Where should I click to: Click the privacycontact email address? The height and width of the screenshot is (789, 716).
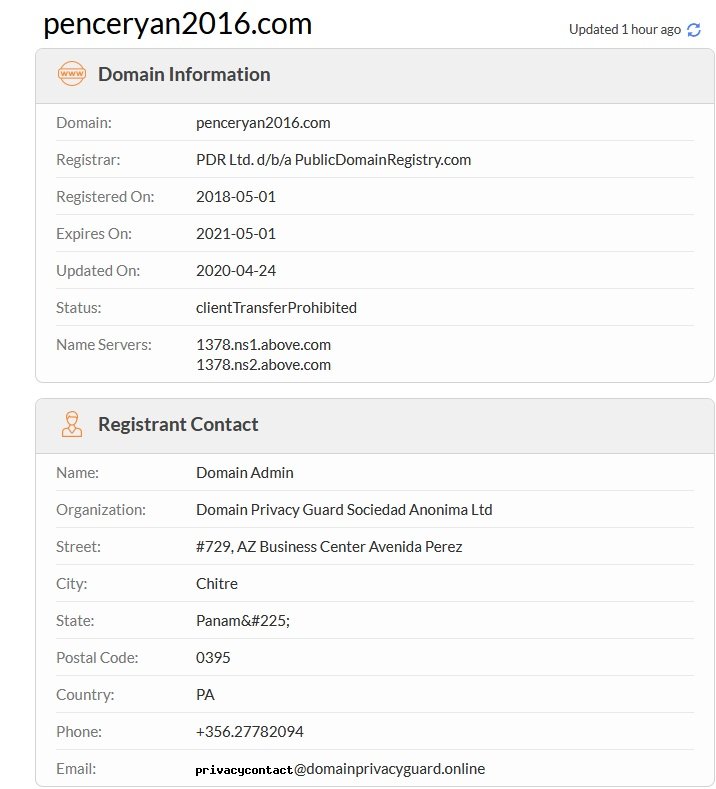coord(340,769)
